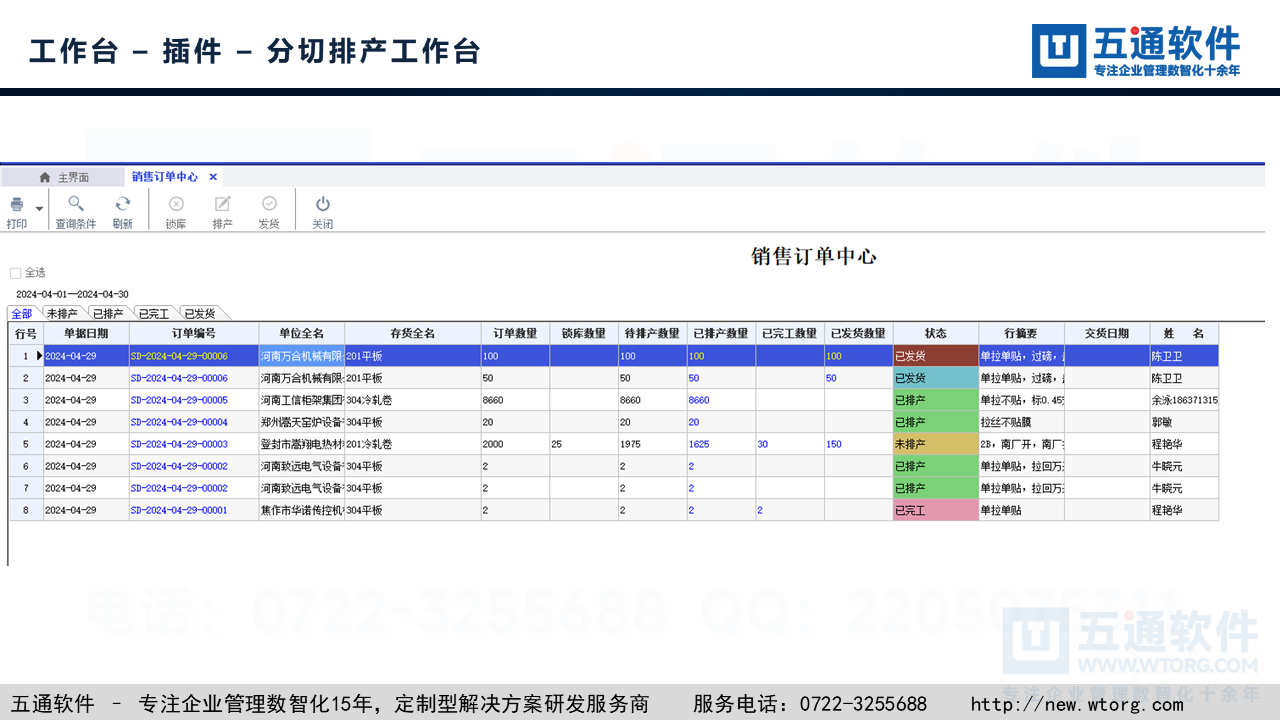Toggle the Select All (全选) checkbox
Screen dimensions: 1280x720
pyautogui.click(x=15, y=273)
